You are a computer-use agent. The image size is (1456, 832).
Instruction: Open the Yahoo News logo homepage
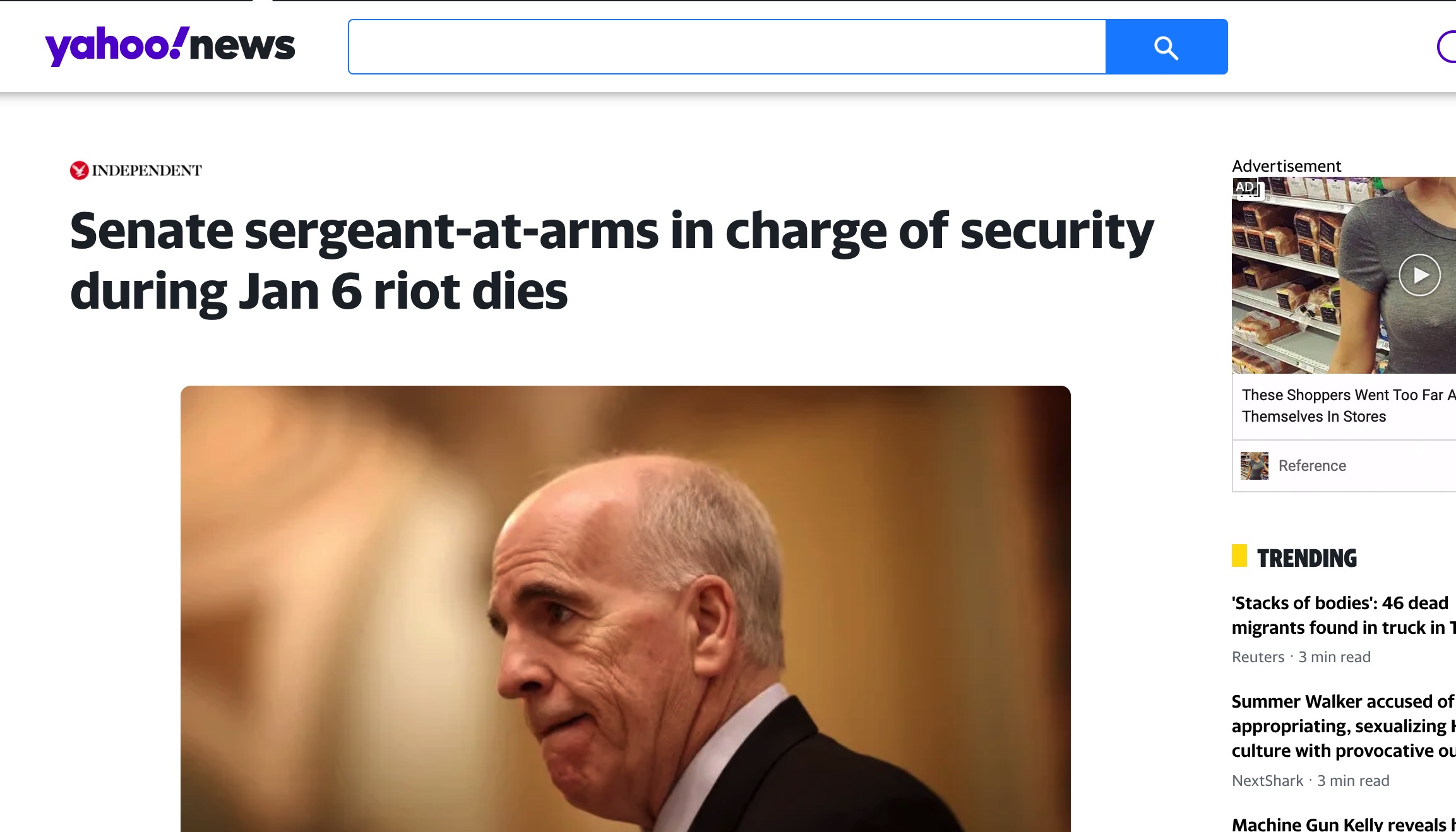point(170,46)
